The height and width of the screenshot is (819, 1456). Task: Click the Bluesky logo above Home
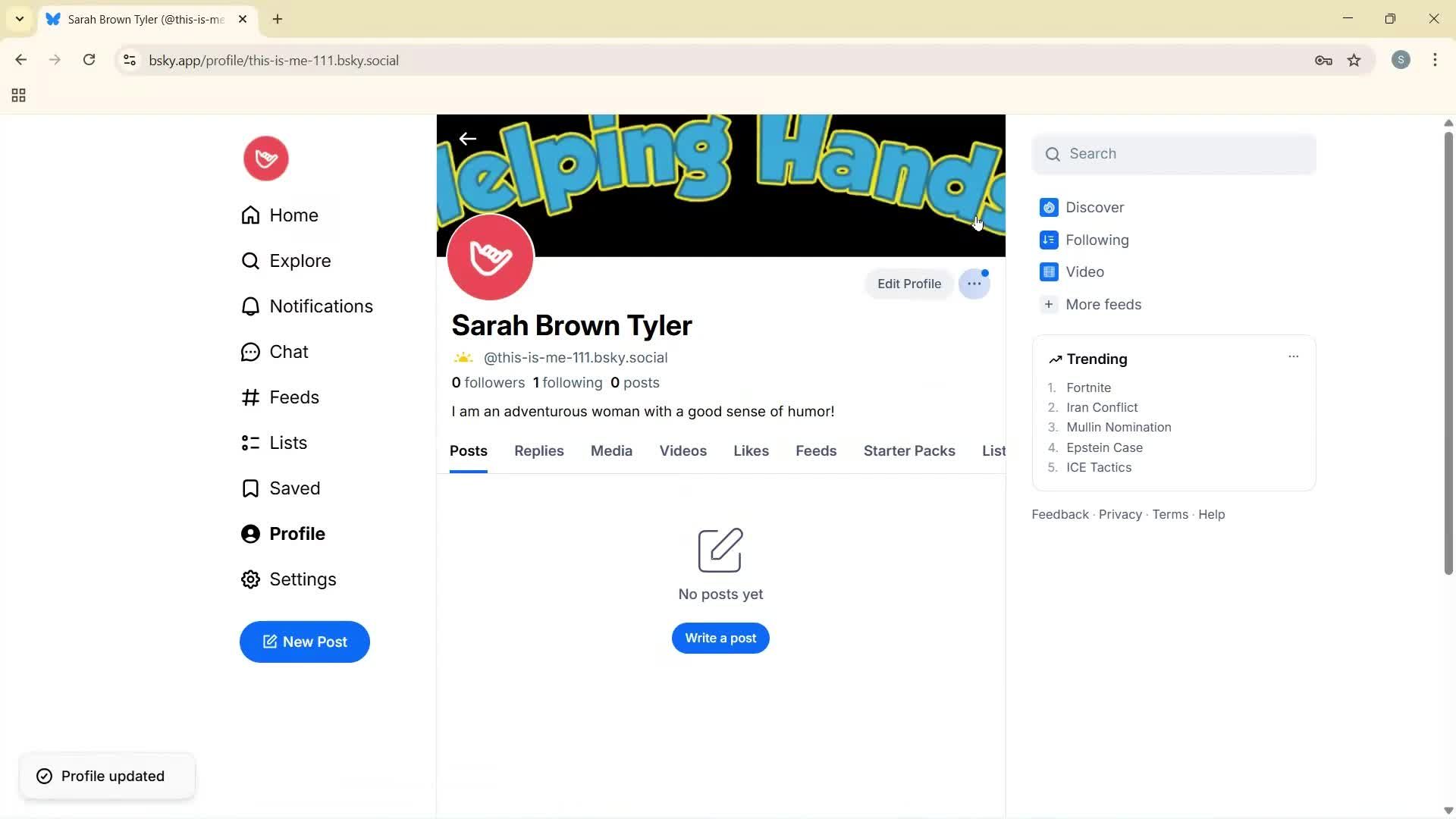[x=265, y=158]
